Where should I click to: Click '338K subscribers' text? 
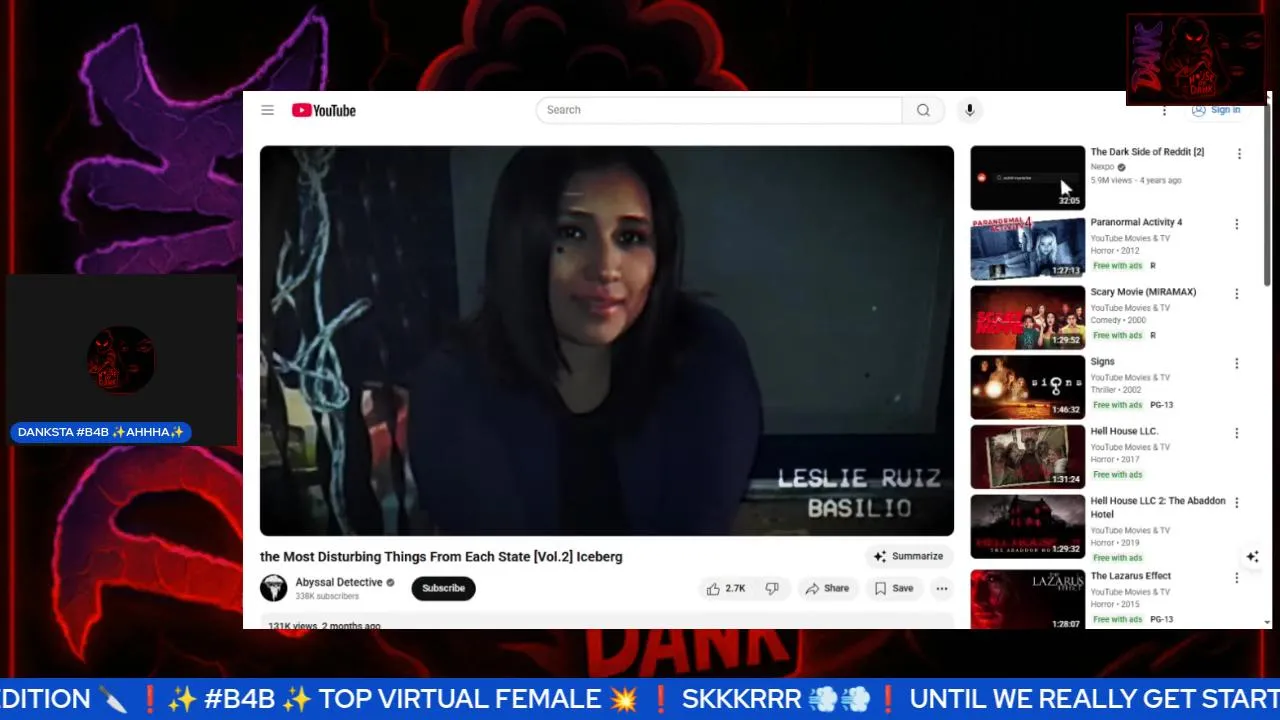point(327,596)
